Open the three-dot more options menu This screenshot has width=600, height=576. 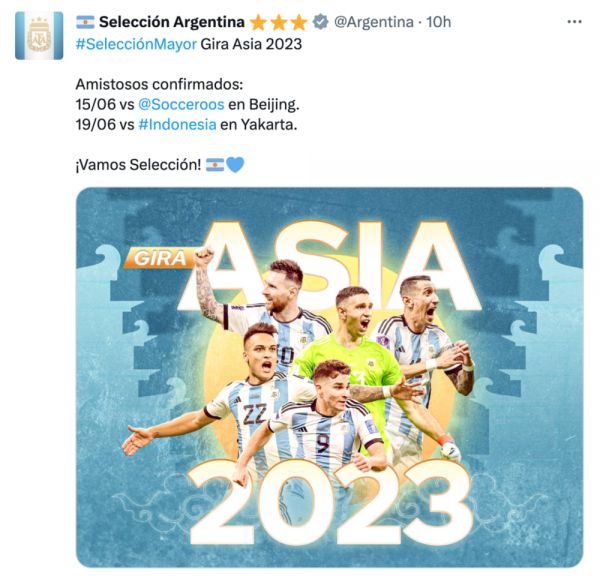point(574,22)
